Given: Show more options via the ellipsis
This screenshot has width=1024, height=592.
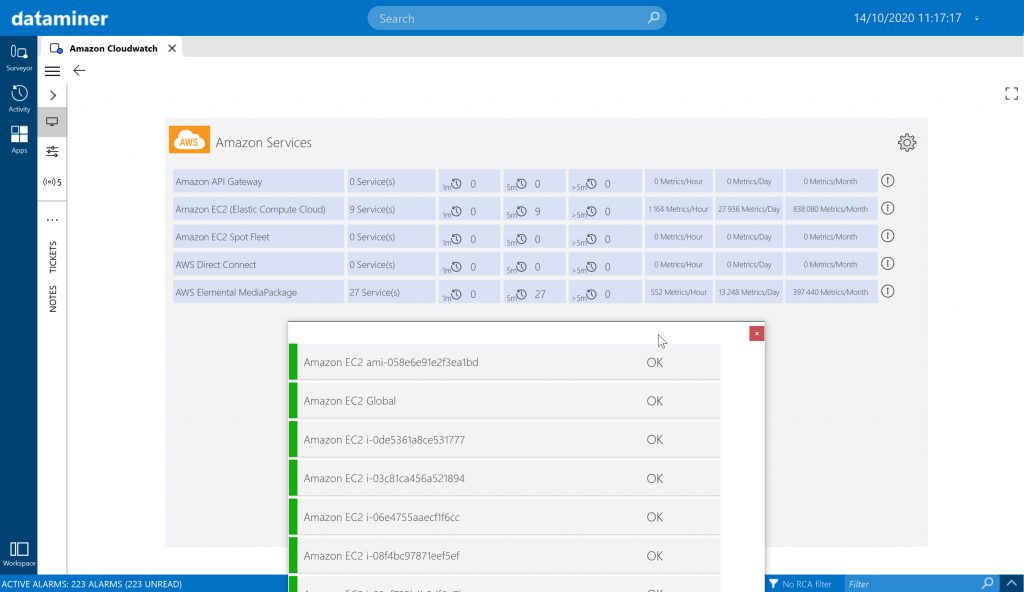Looking at the screenshot, I should [x=52, y=220].
